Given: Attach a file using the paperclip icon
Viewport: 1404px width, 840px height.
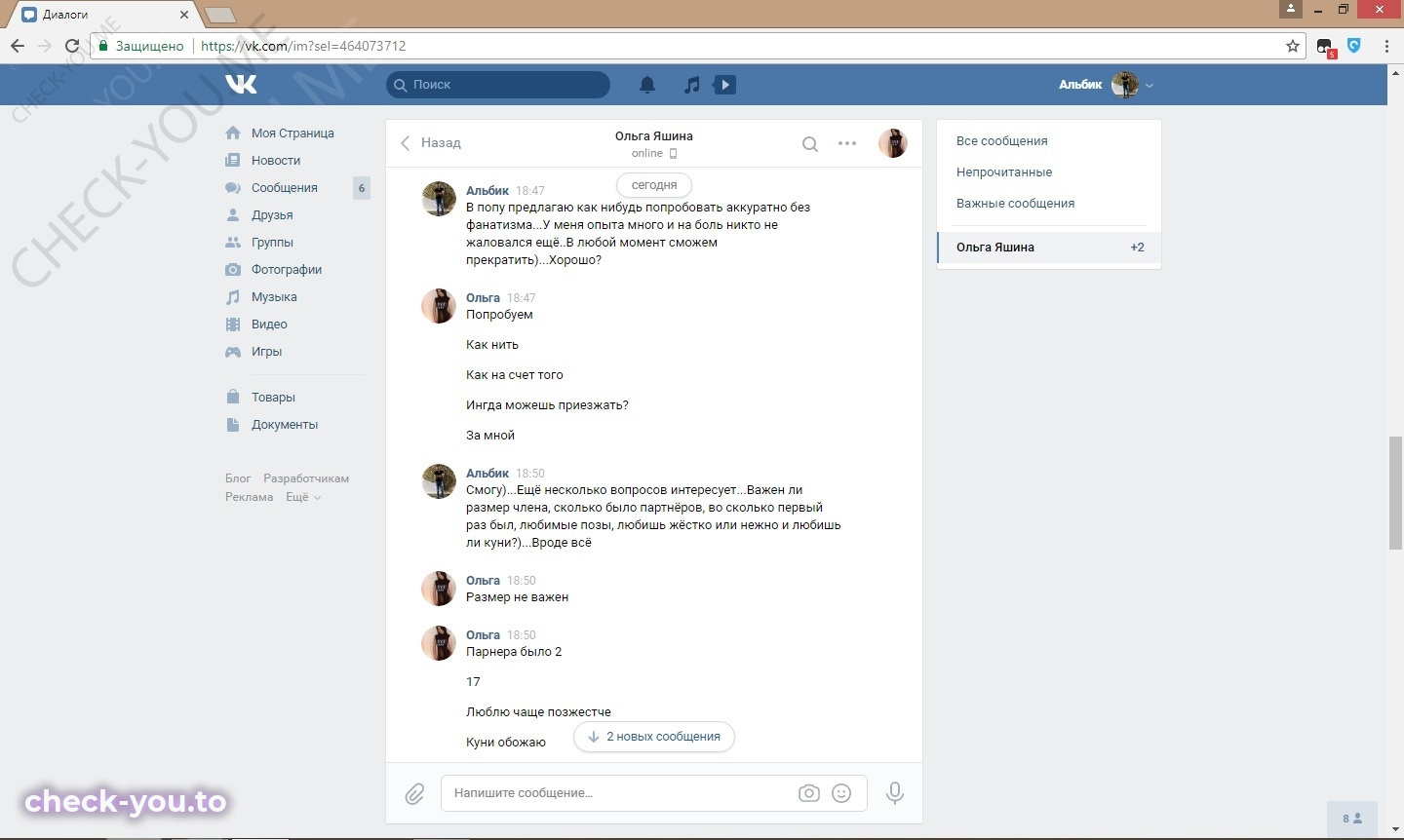Looking at the screenshot, I should coord(414,793).
